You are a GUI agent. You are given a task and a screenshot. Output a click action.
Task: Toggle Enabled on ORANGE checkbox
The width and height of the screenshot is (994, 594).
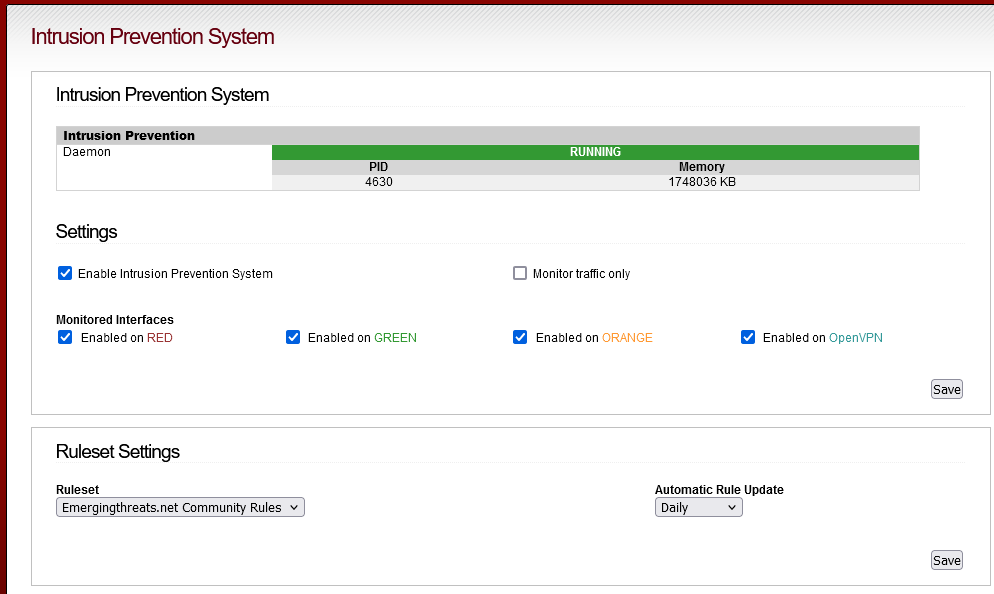(x=520, y=337)
